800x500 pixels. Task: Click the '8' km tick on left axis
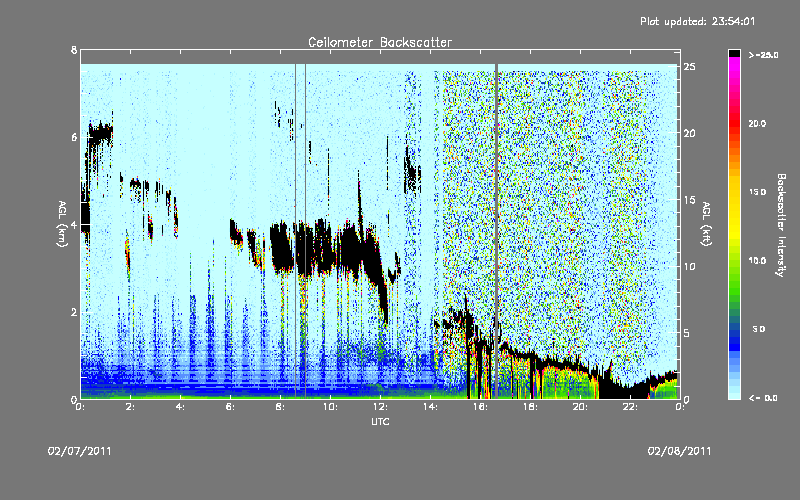tap(74, 50)
